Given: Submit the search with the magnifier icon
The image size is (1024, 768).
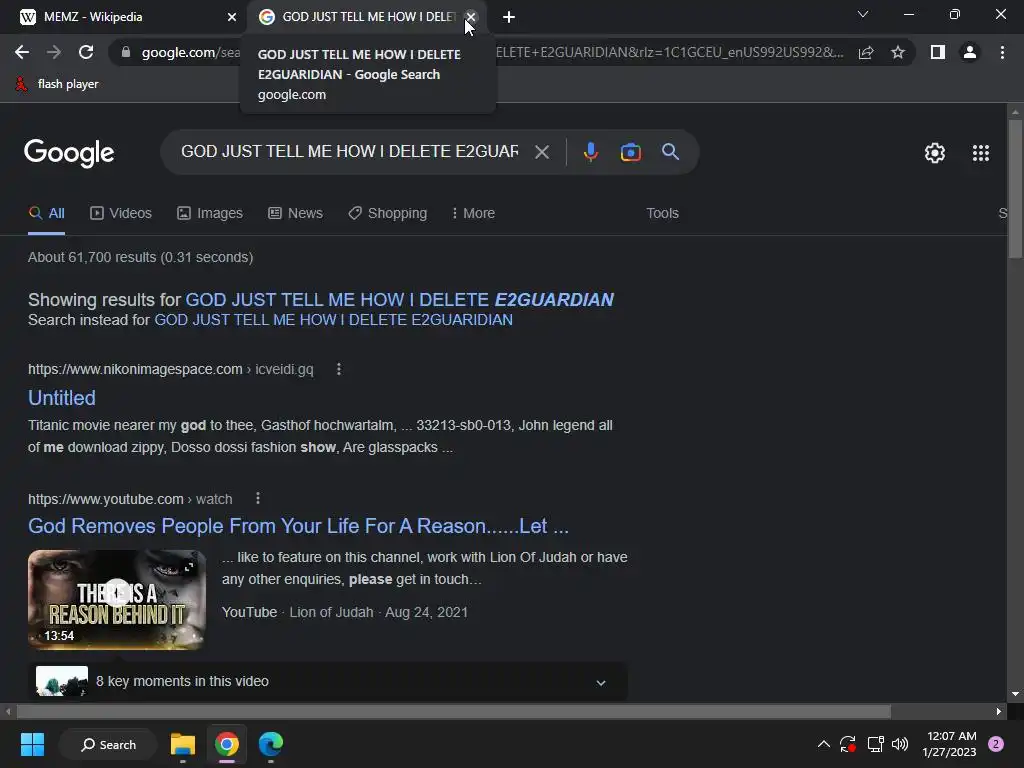Looking at the screenshot, I should point(671,152).
